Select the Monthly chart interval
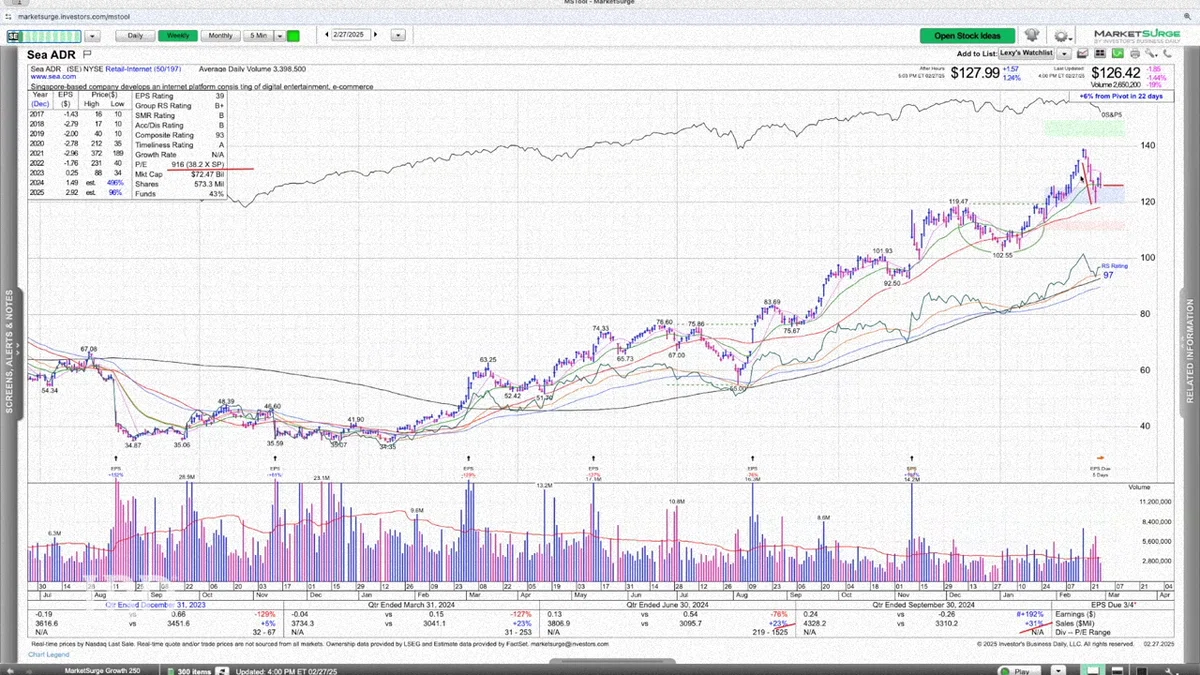The width and height of the screenshot is (1200, 675). (219, 35)
